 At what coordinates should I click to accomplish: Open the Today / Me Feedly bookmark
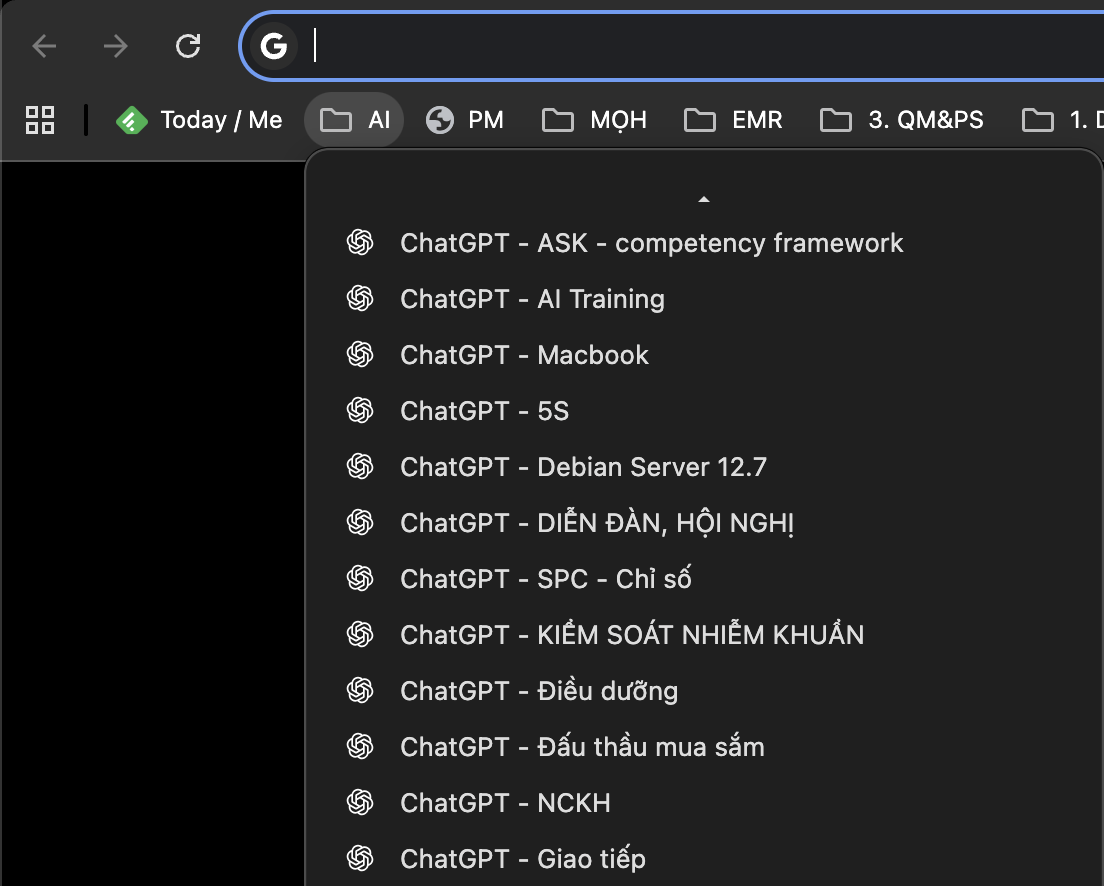click(x=199, y=120)
